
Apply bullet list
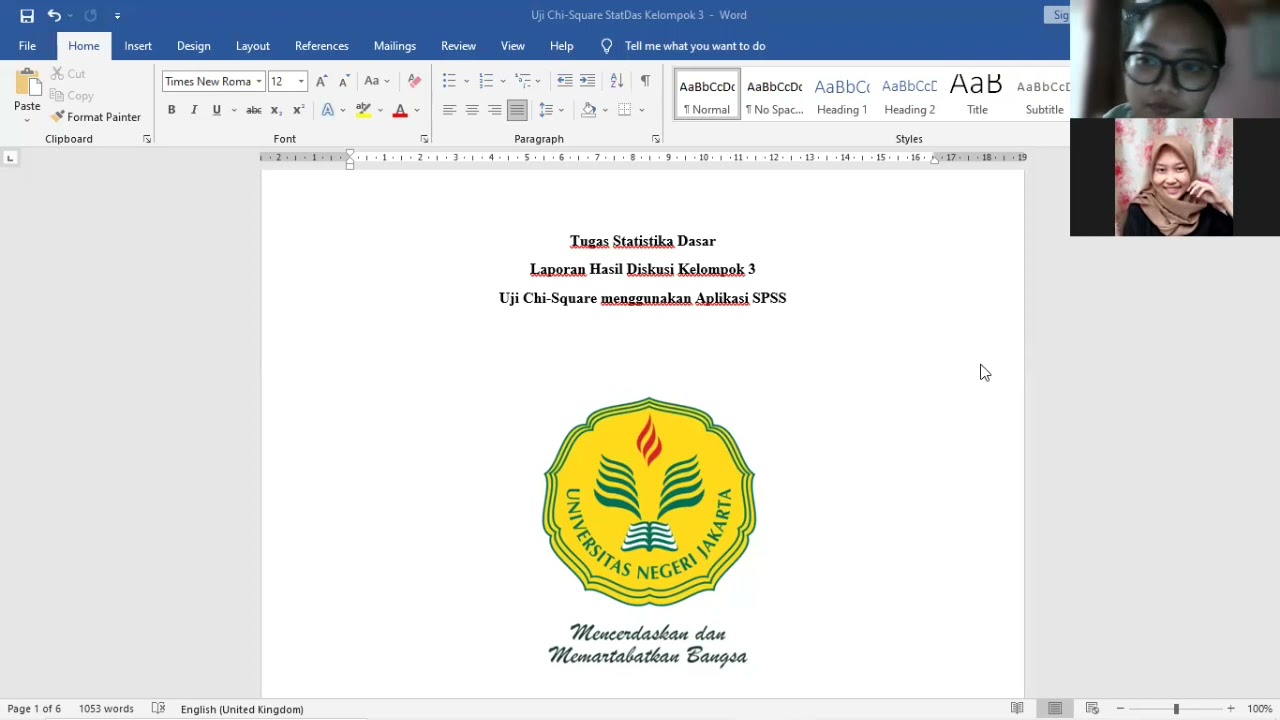click(449, 81)
